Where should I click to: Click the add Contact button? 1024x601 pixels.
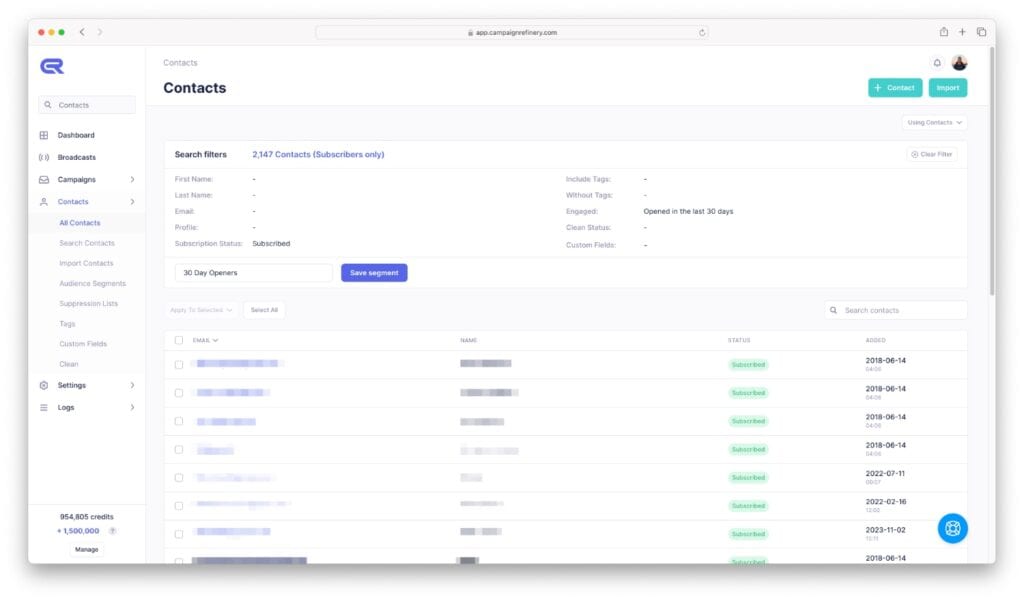[895, 88]
